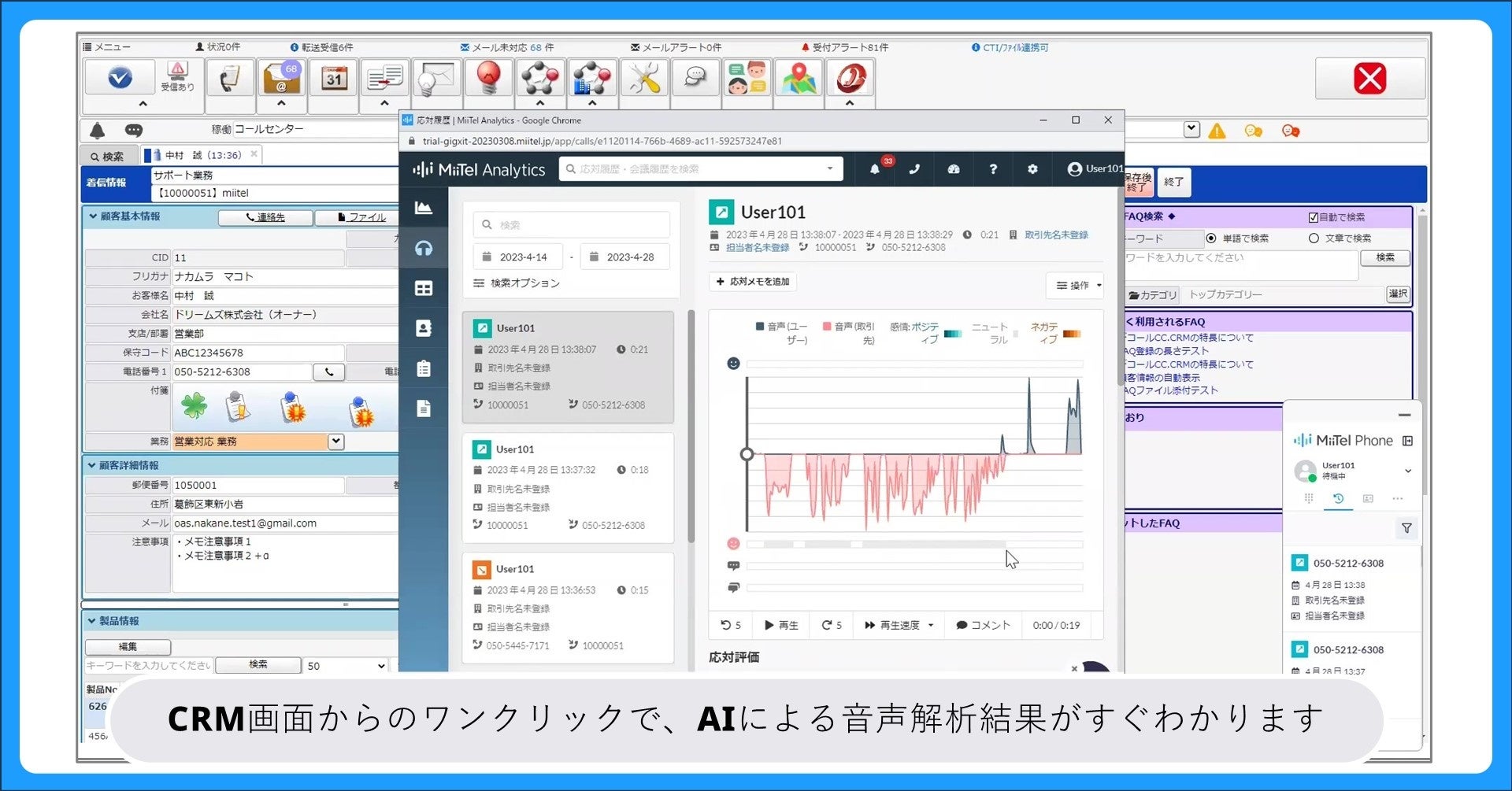Click the コメント button

point(983,625)
